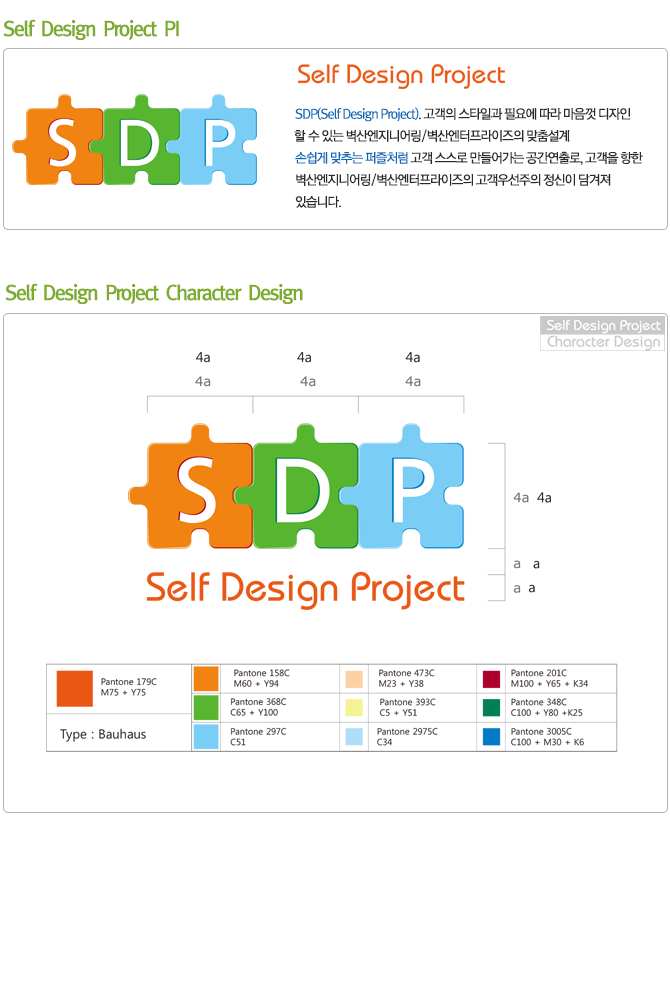Click the Type : Bauhaus label
The image size is (670, 992).
[103, 735]
